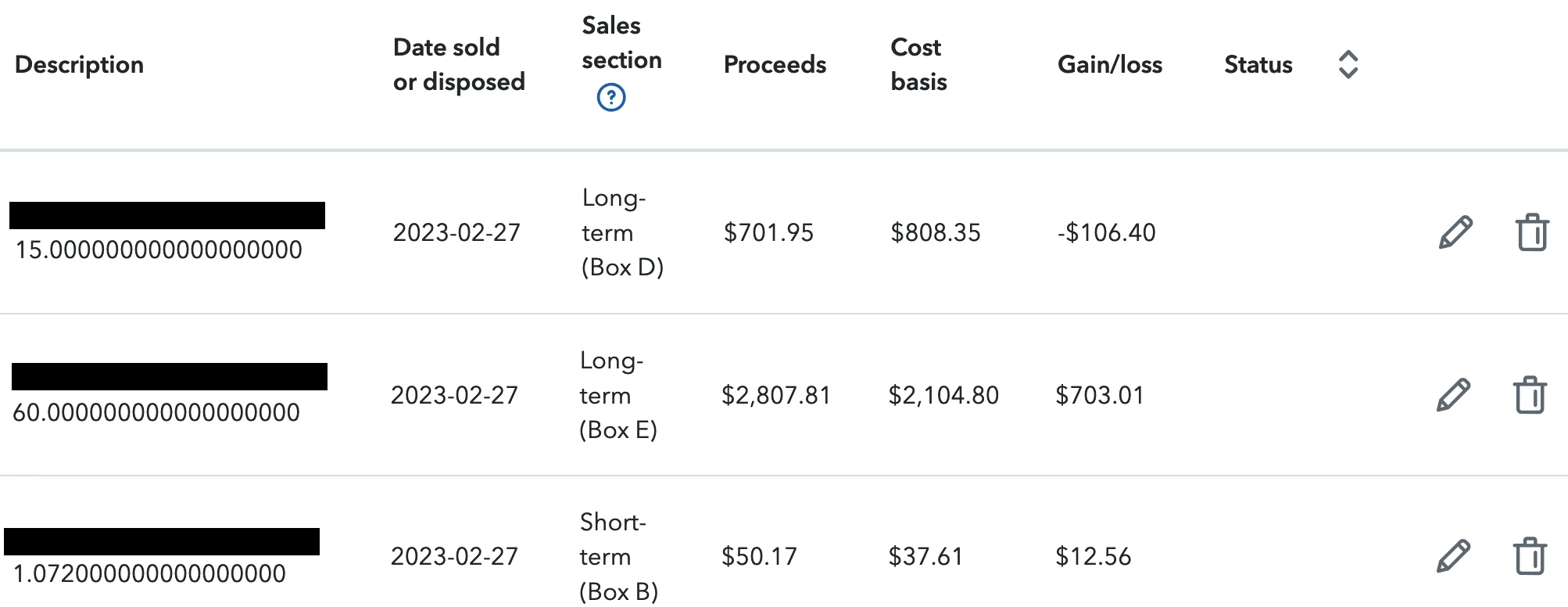
Task: Edit the Short-term Box B sale
Action: click(x=1453, y=556)
